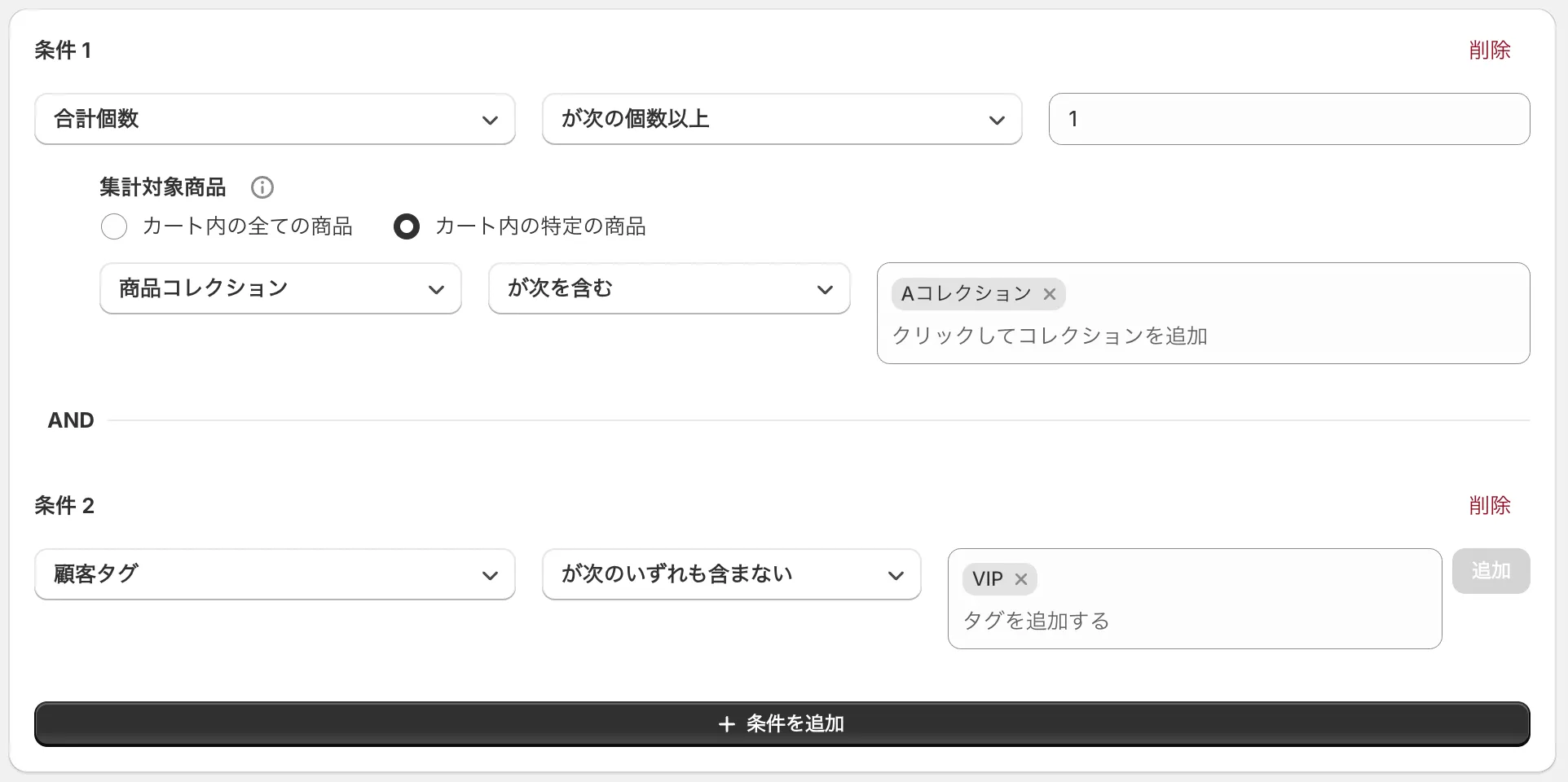Screen dimensions: 1568x782
Task: Delete 条件 2 via 削除 link
Action: (1490, 505)
